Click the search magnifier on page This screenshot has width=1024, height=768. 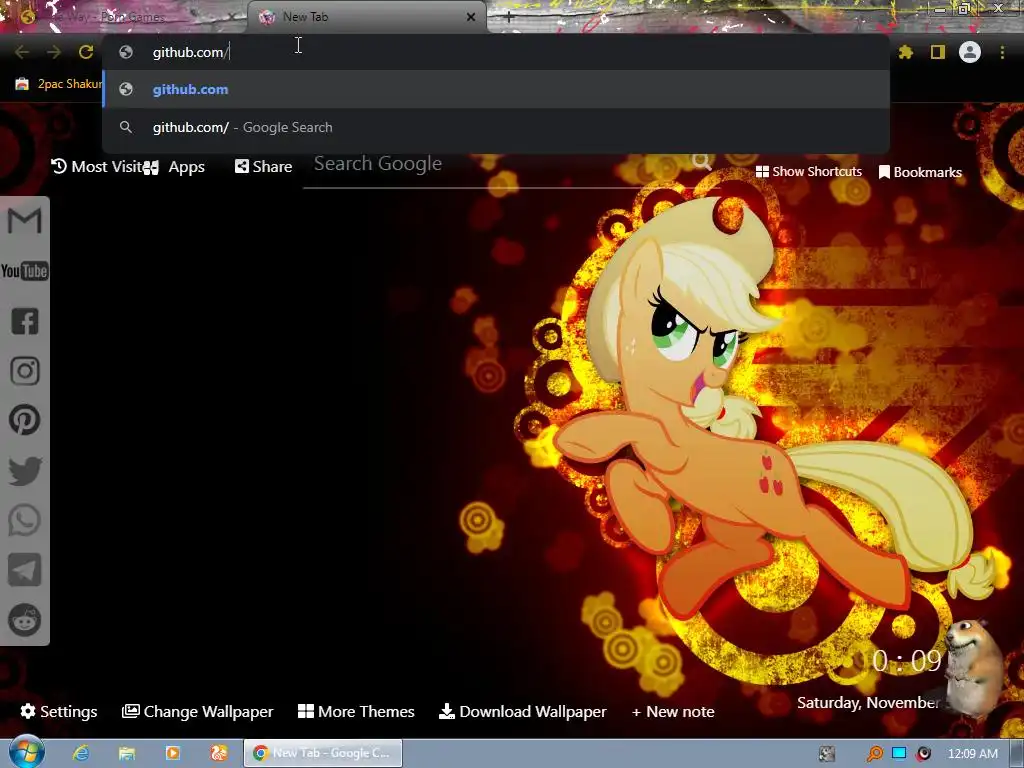point(702,161)
